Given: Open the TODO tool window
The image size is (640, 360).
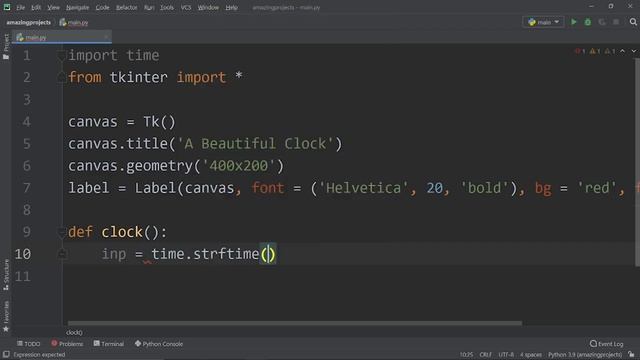Looking at the screenshot, I should tap(29, 344).
